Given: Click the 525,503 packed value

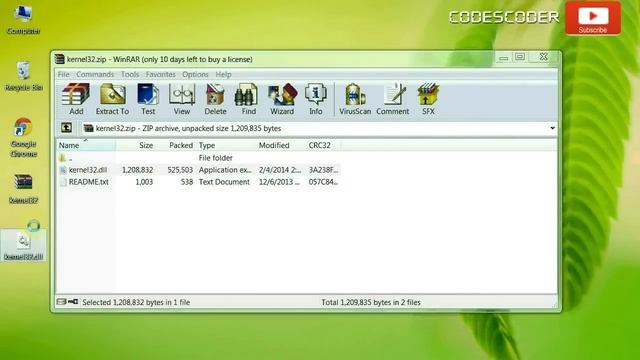Looking at the screenshot, I should point(180,170).
